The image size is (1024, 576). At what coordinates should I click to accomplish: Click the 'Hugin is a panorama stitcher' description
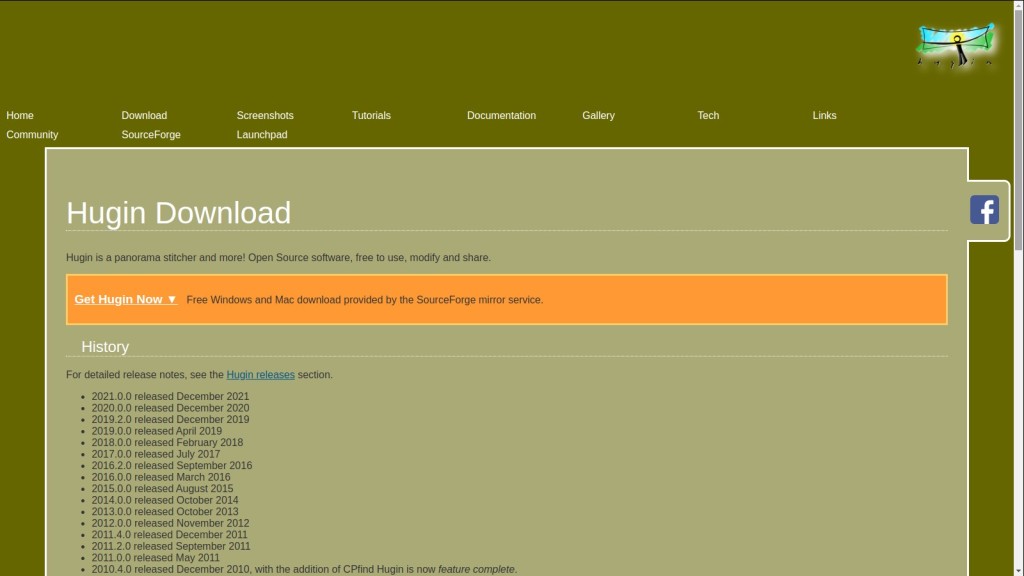click(278, 258)
